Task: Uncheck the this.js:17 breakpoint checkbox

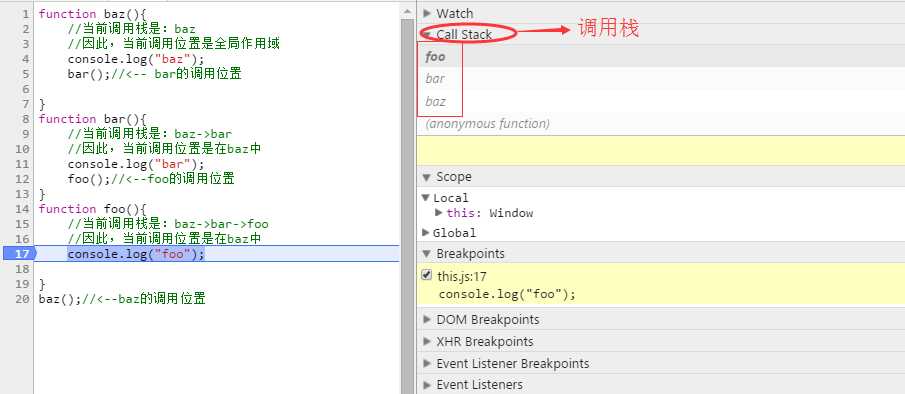Action: coord(427,275)
